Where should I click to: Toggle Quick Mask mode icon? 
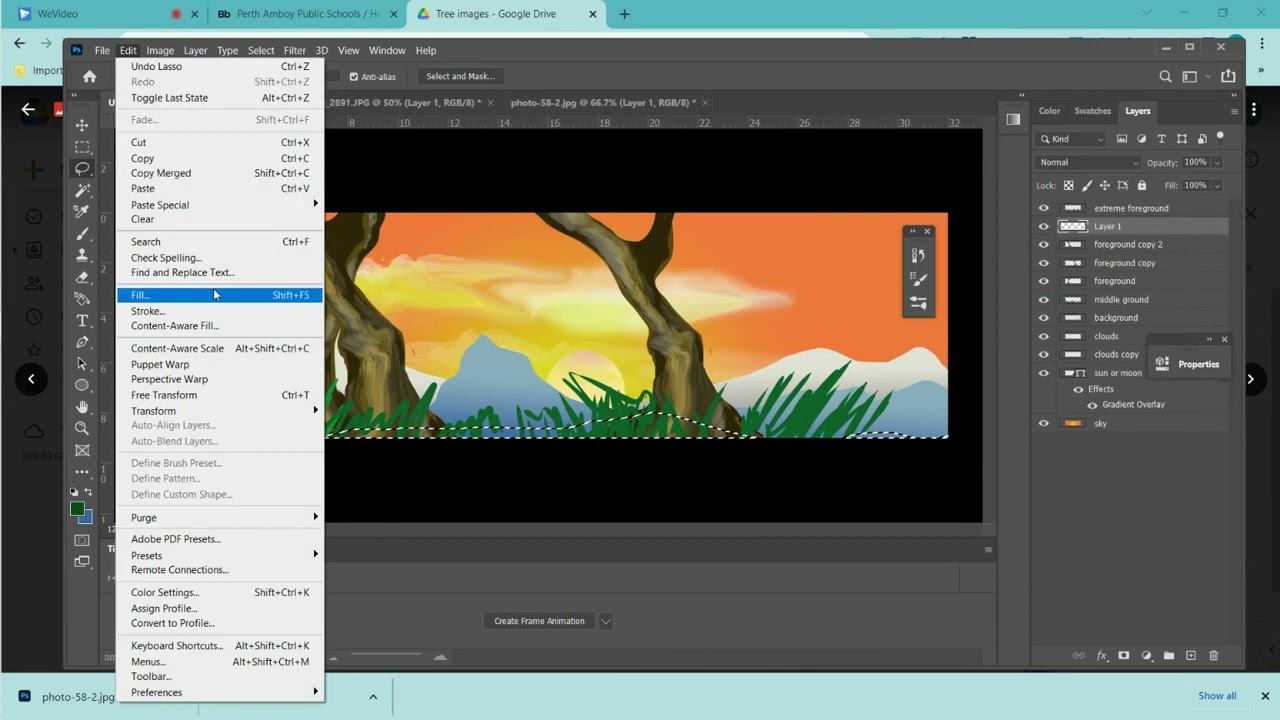coord(82,540)
